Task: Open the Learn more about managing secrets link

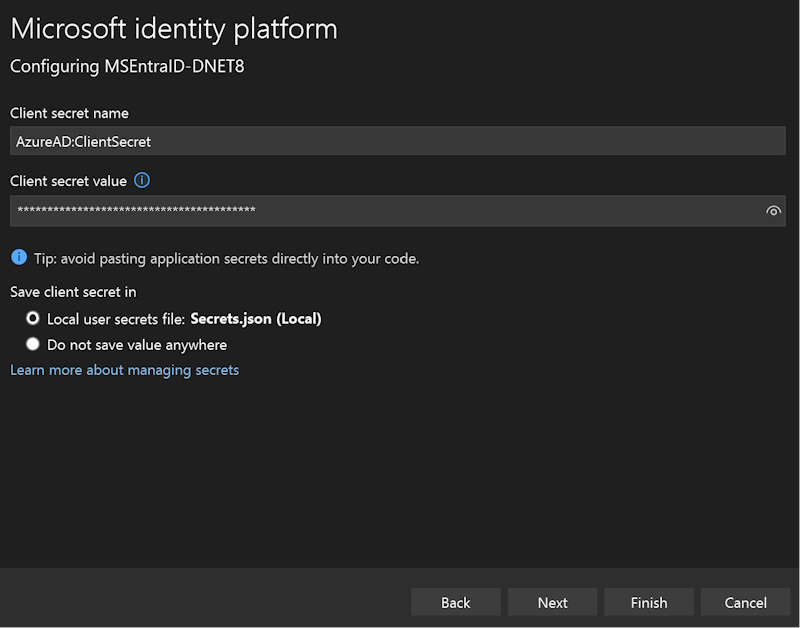Action: (x=124, y=370)
